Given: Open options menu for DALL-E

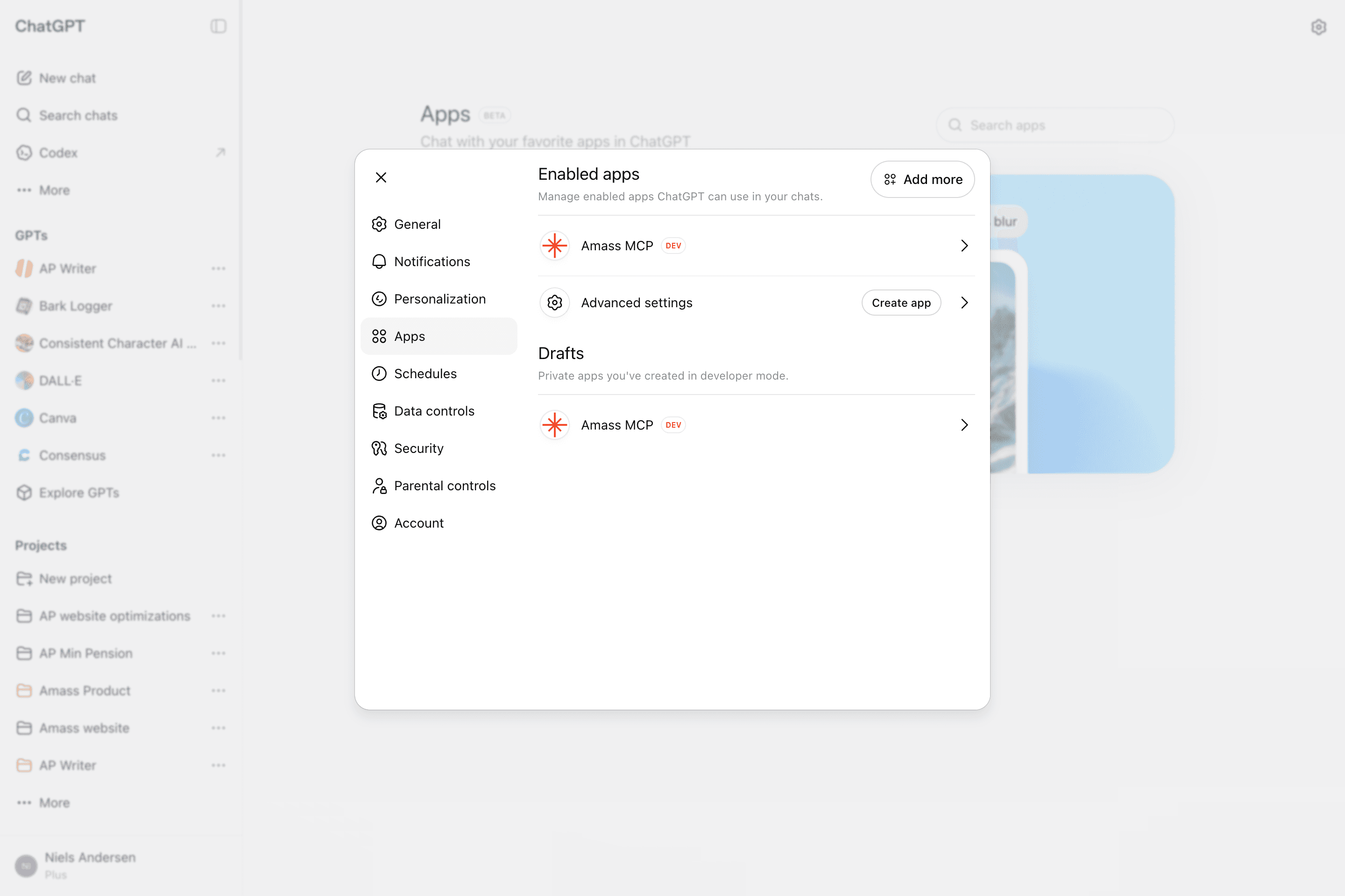Looking at the screenshot, I should click(x=219, y=381).
